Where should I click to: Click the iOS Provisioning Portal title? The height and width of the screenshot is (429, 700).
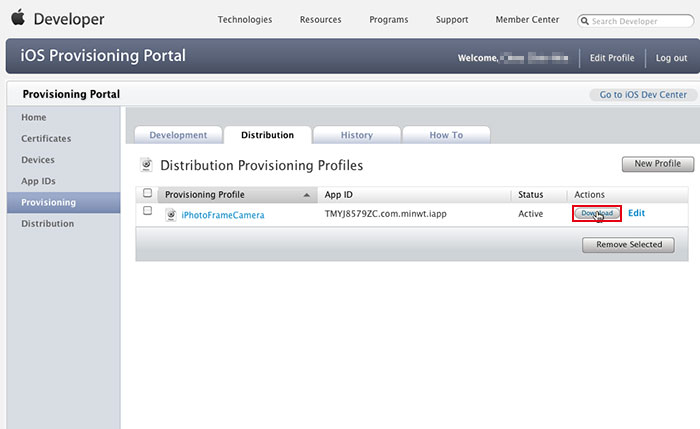(x=103, y=56)
